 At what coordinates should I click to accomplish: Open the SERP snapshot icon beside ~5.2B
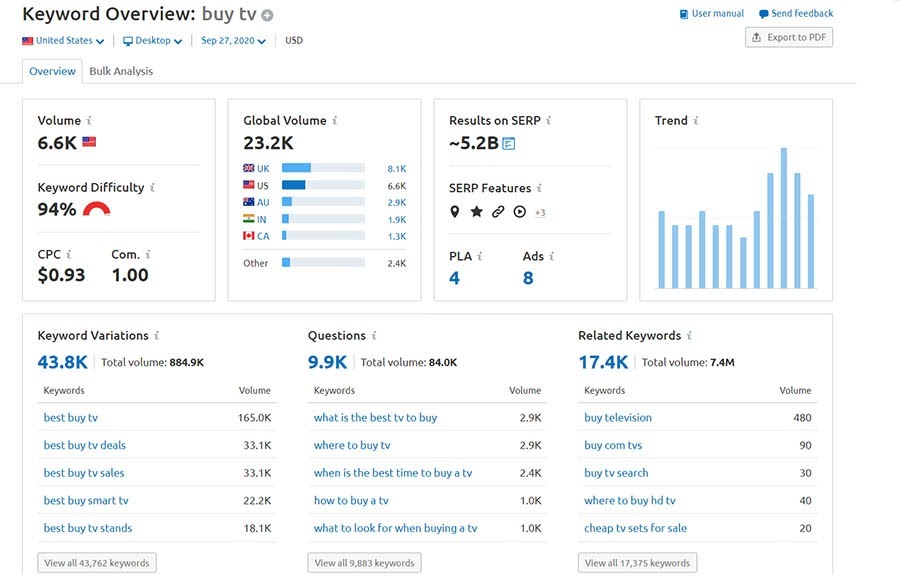509,144
